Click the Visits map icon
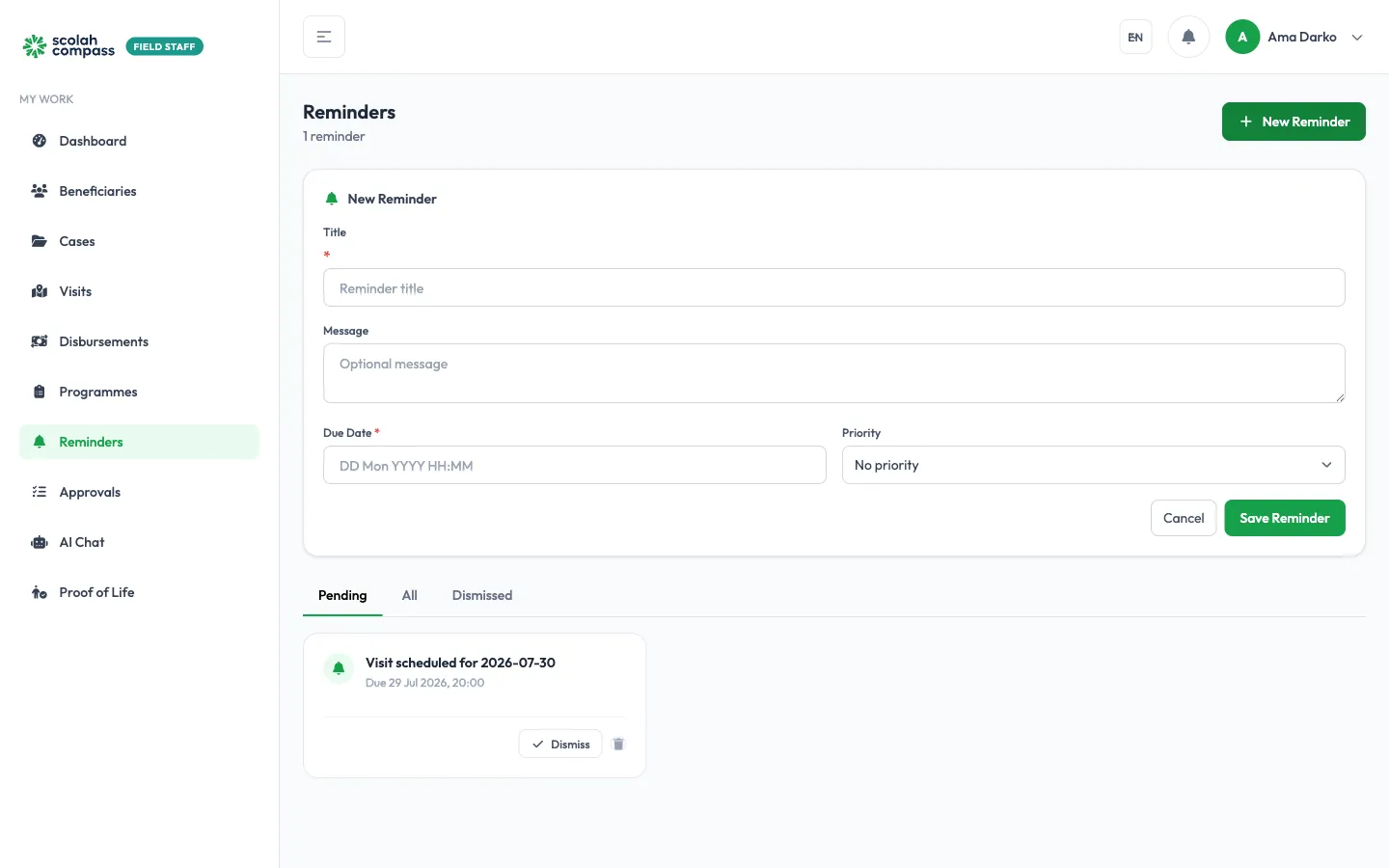This screenshot has height=868, width=1389. pos(40,291)
